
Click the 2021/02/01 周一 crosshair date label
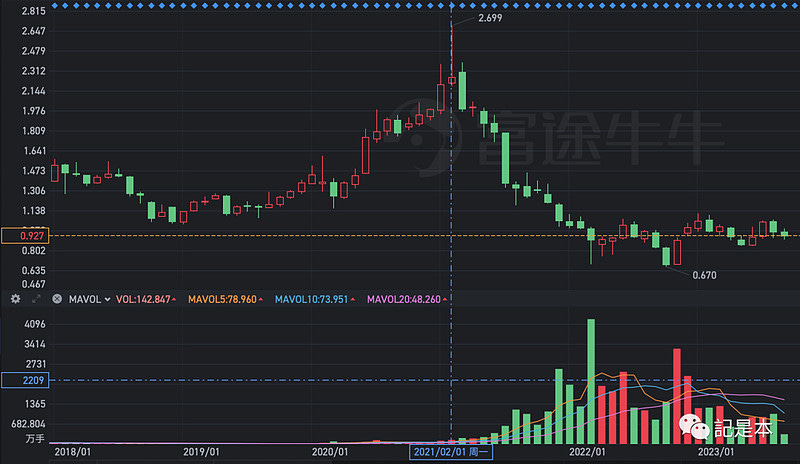451,452
